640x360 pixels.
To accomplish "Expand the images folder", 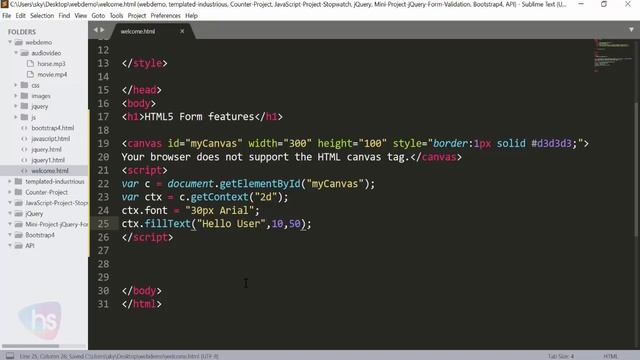I will 16,96.
